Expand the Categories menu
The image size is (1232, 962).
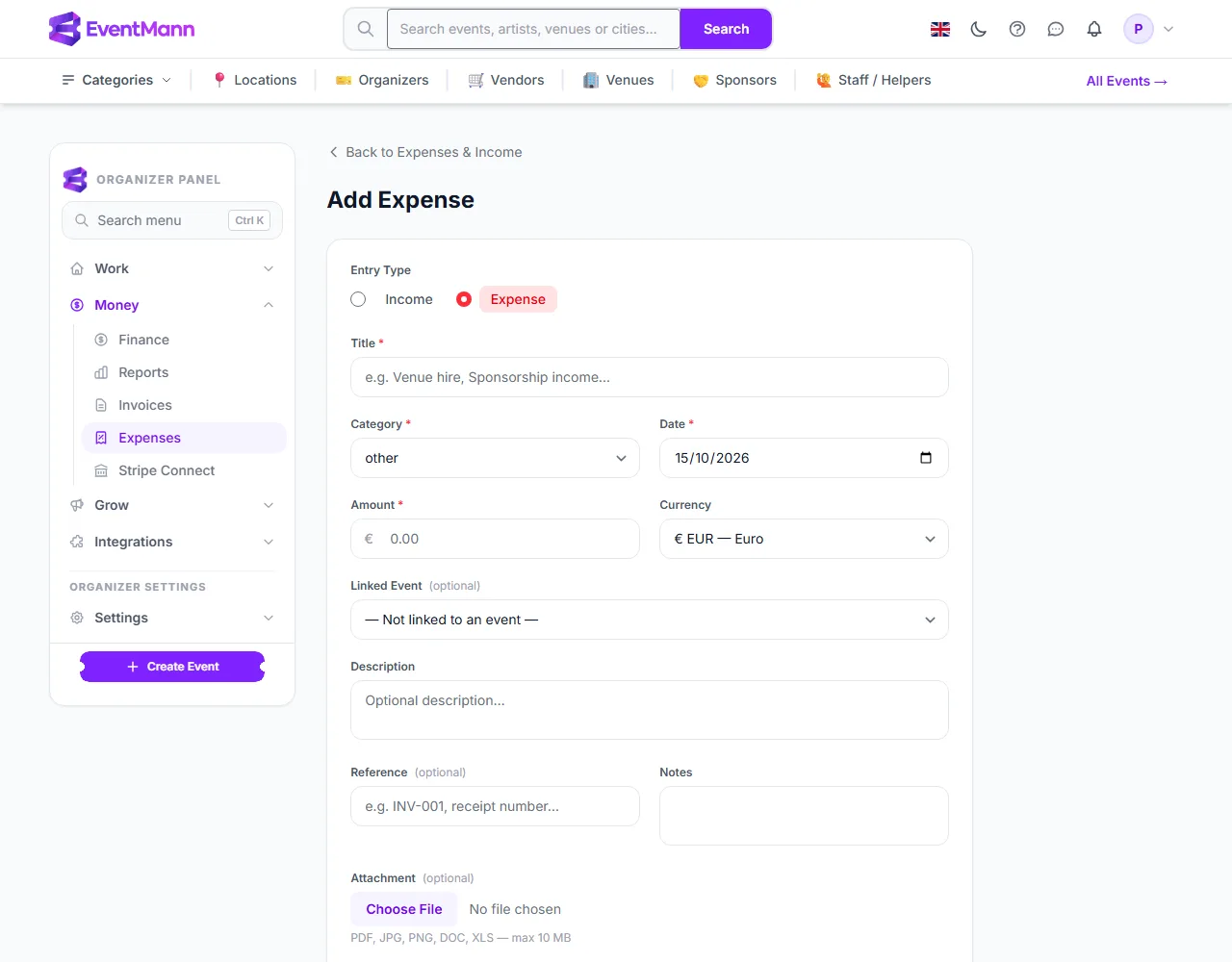coord(116,80)
